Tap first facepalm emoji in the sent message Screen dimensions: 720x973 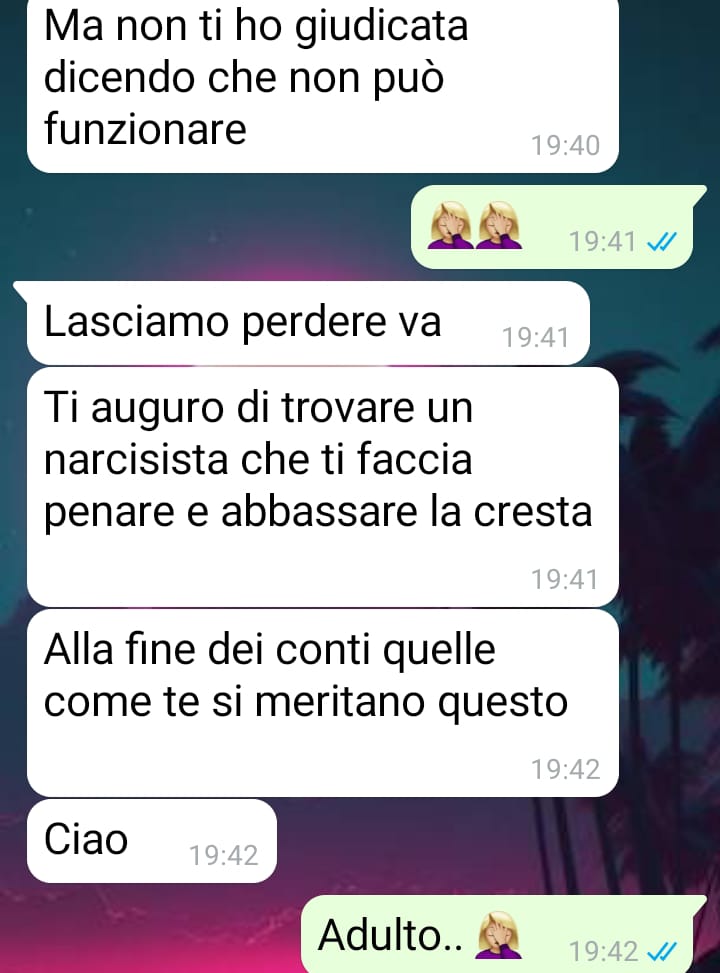452,224
